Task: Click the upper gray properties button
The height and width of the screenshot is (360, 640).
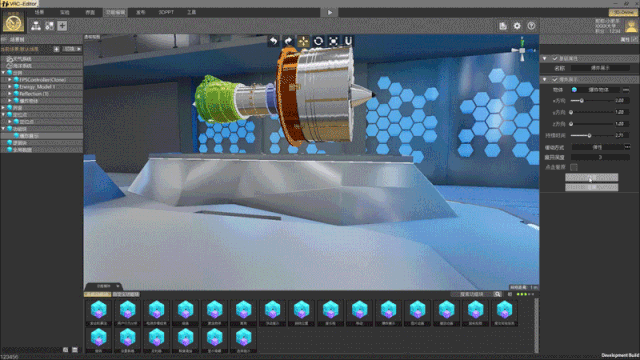Action: pos(591,177)
